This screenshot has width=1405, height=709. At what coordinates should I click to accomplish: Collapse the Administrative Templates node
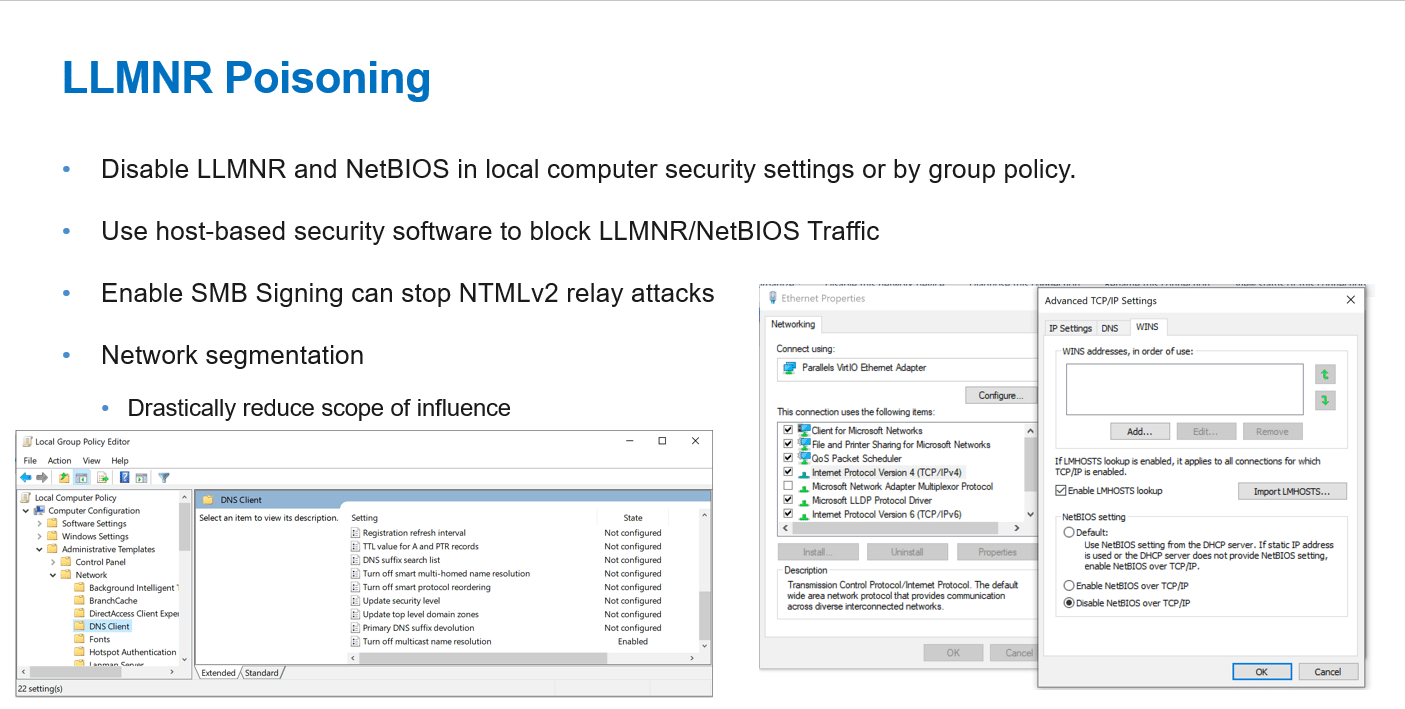40,549
